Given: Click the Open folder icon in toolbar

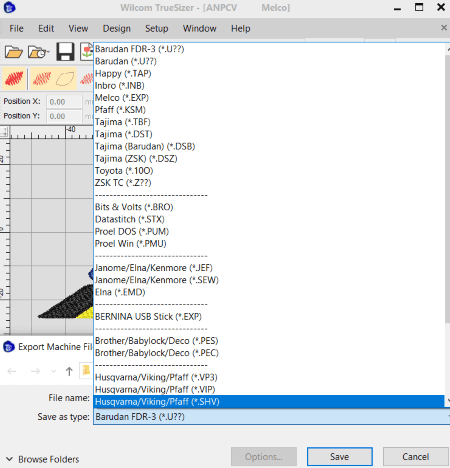Looking at the screenshot, I should click(x=14, y=52).
